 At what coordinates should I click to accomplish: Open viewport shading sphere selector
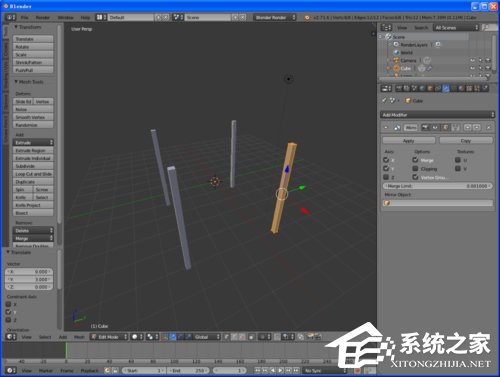pos(137,337)
